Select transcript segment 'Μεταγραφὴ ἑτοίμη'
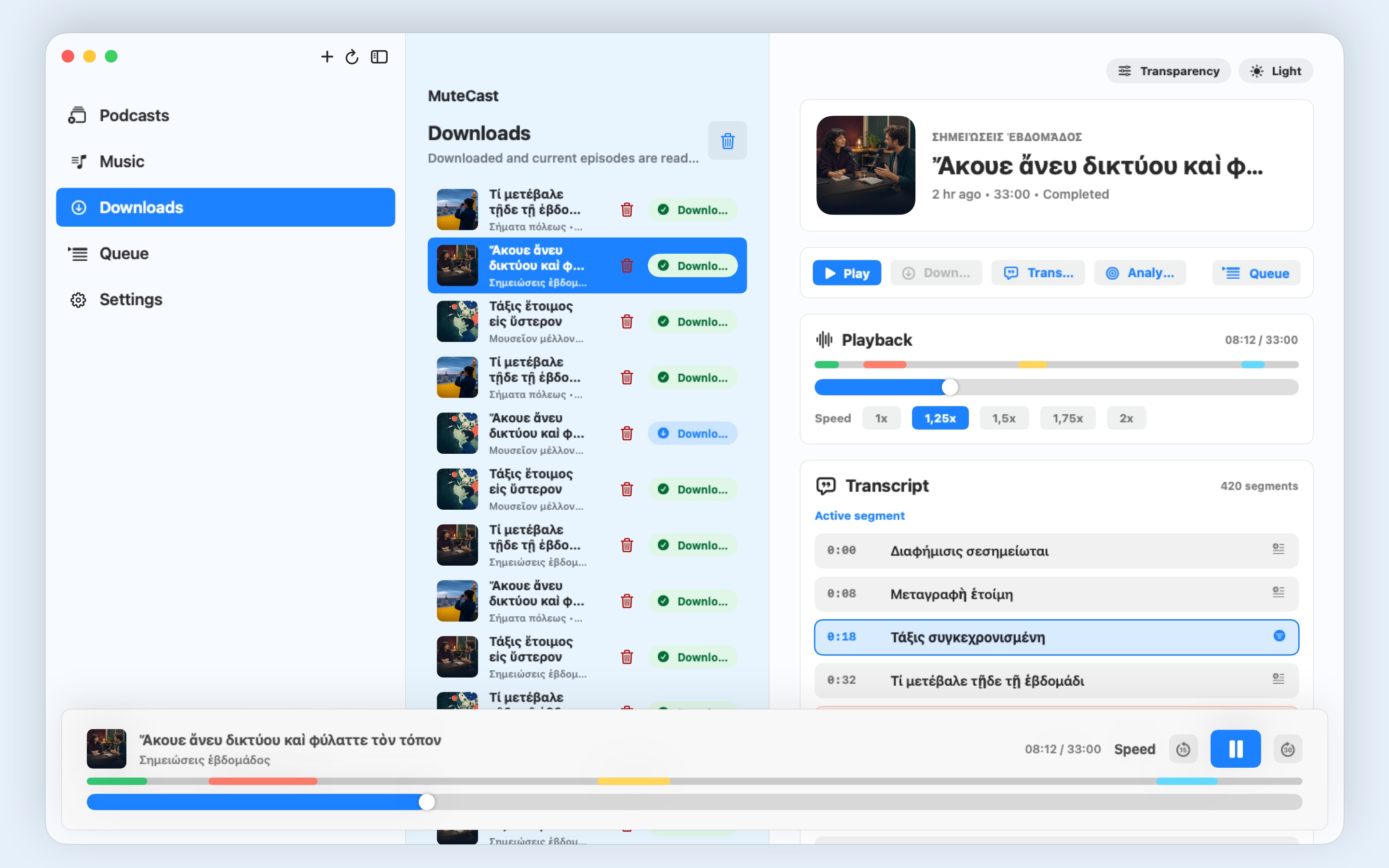Viewport: 1389px width, 868px height. [1056, 594]
